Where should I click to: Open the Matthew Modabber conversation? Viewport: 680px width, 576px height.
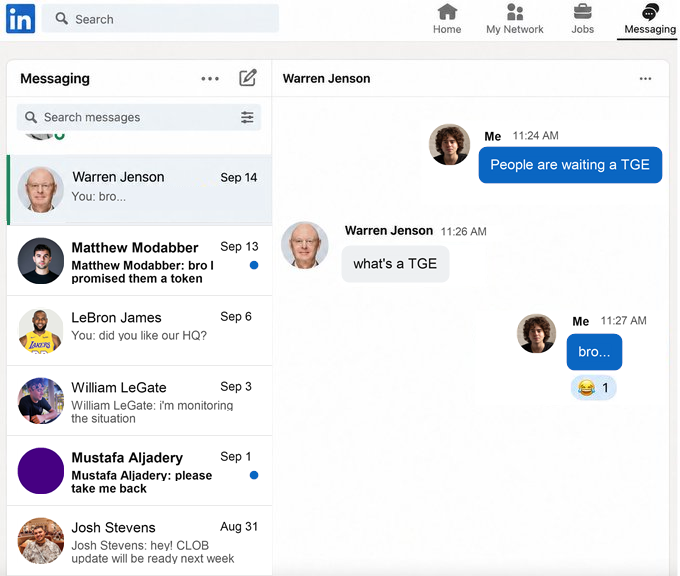click(140, 261)
